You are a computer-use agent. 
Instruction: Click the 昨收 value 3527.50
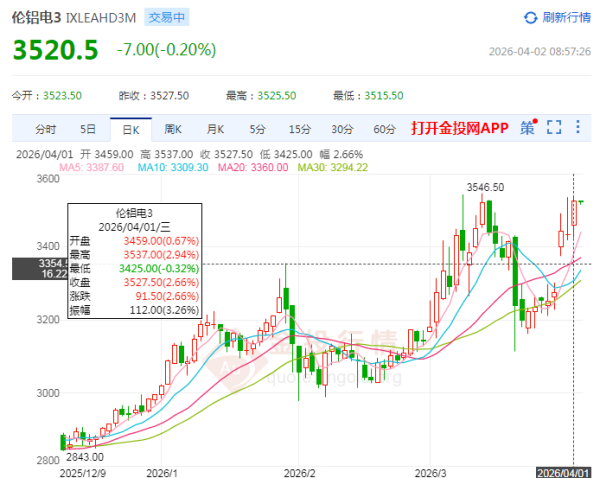pos(170,96)
